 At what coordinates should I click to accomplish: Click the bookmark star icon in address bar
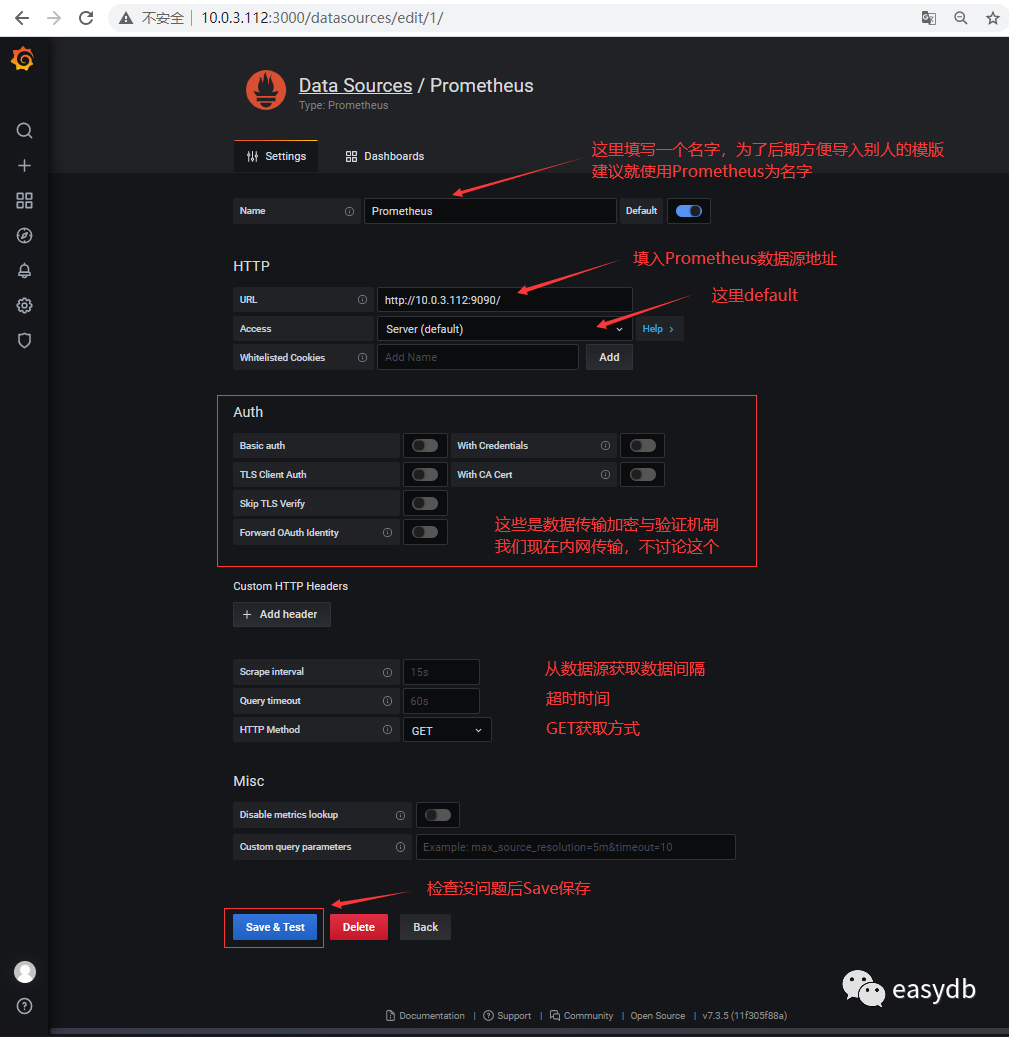(992, 18)
